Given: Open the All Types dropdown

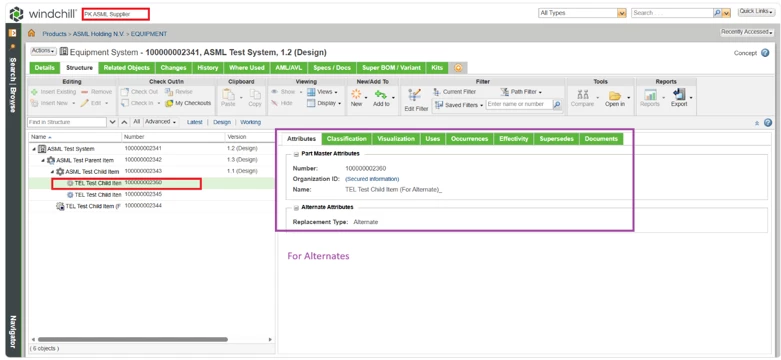Looking at the screenshot, I should (x=621, y=13).
